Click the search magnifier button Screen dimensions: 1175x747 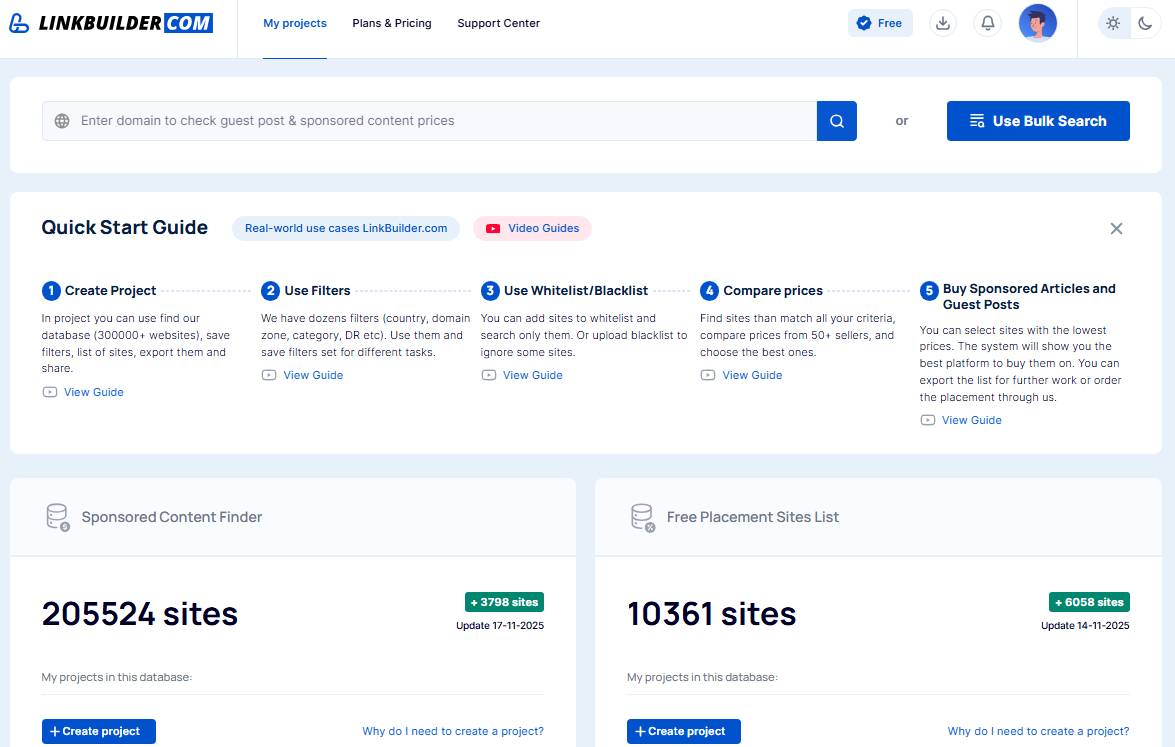[x=836, y=120]
